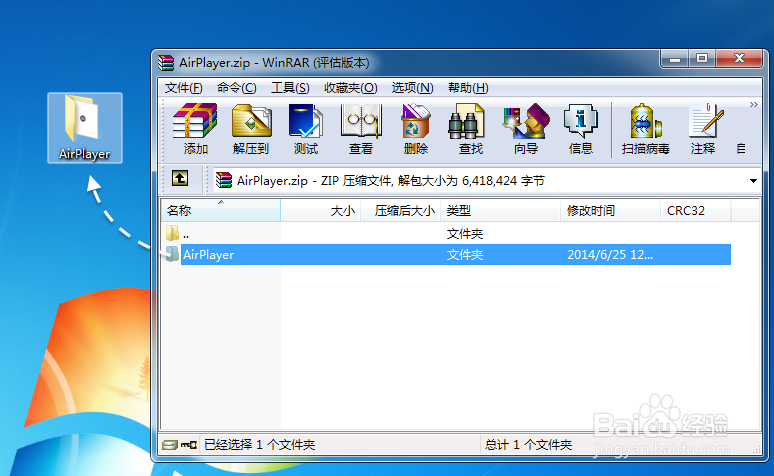Sort by Size (大小) column header
Screen dimensions: 774x476
pos(320,211)
